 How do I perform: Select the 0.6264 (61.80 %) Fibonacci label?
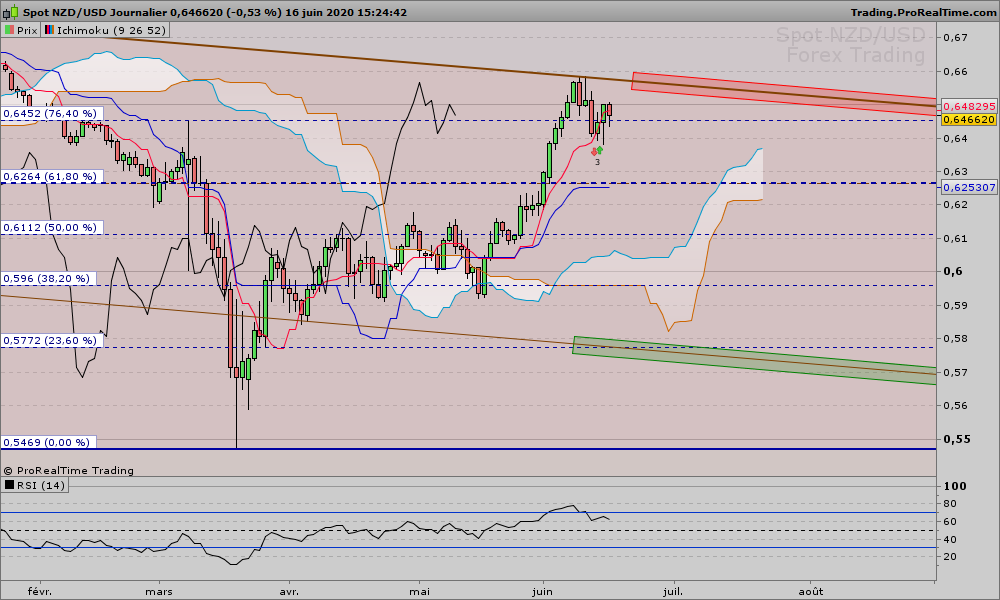50,176
